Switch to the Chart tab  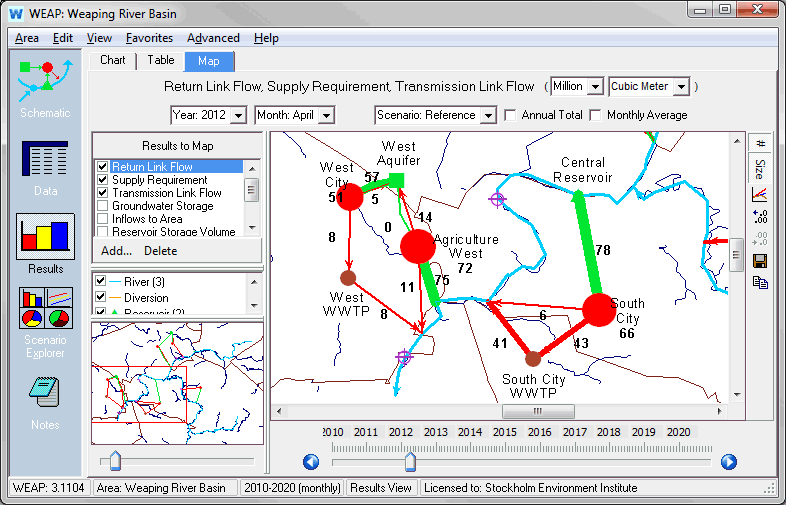[x=113, y=60]
